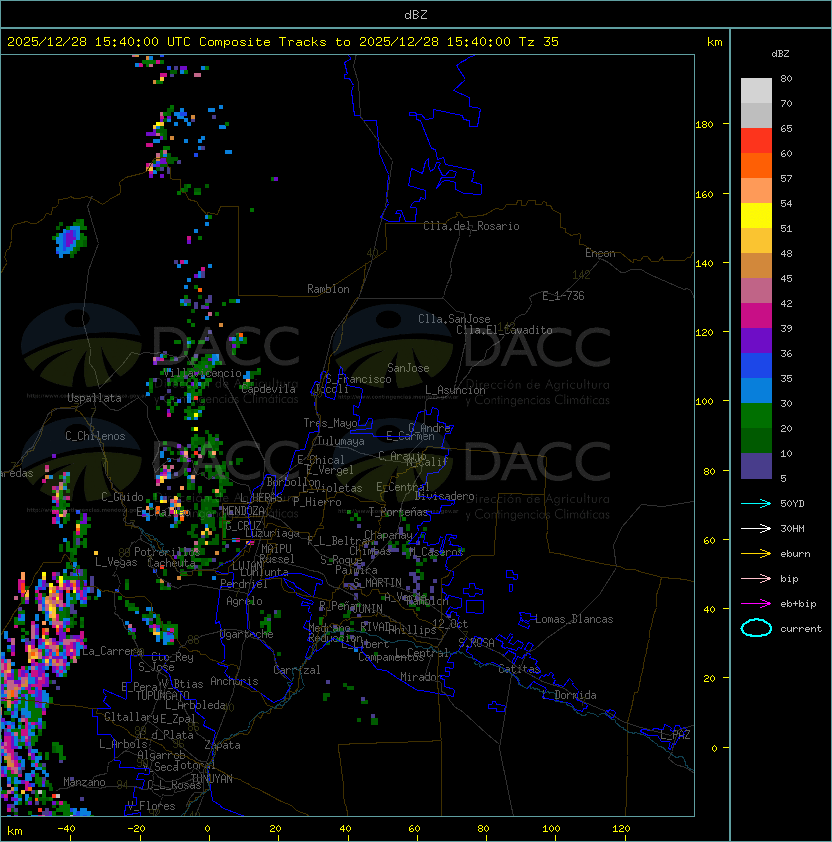
Task: Pick the light gray 70-80 dBZ swatch
Action: pos(756,90)
